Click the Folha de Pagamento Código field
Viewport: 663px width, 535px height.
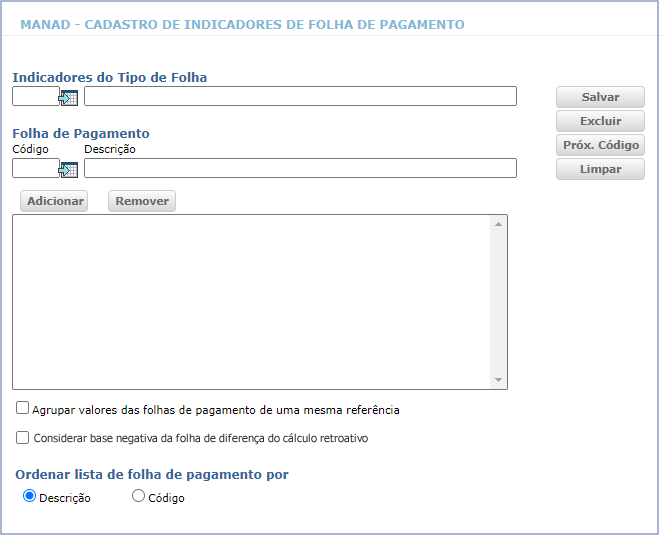point(35,168)
